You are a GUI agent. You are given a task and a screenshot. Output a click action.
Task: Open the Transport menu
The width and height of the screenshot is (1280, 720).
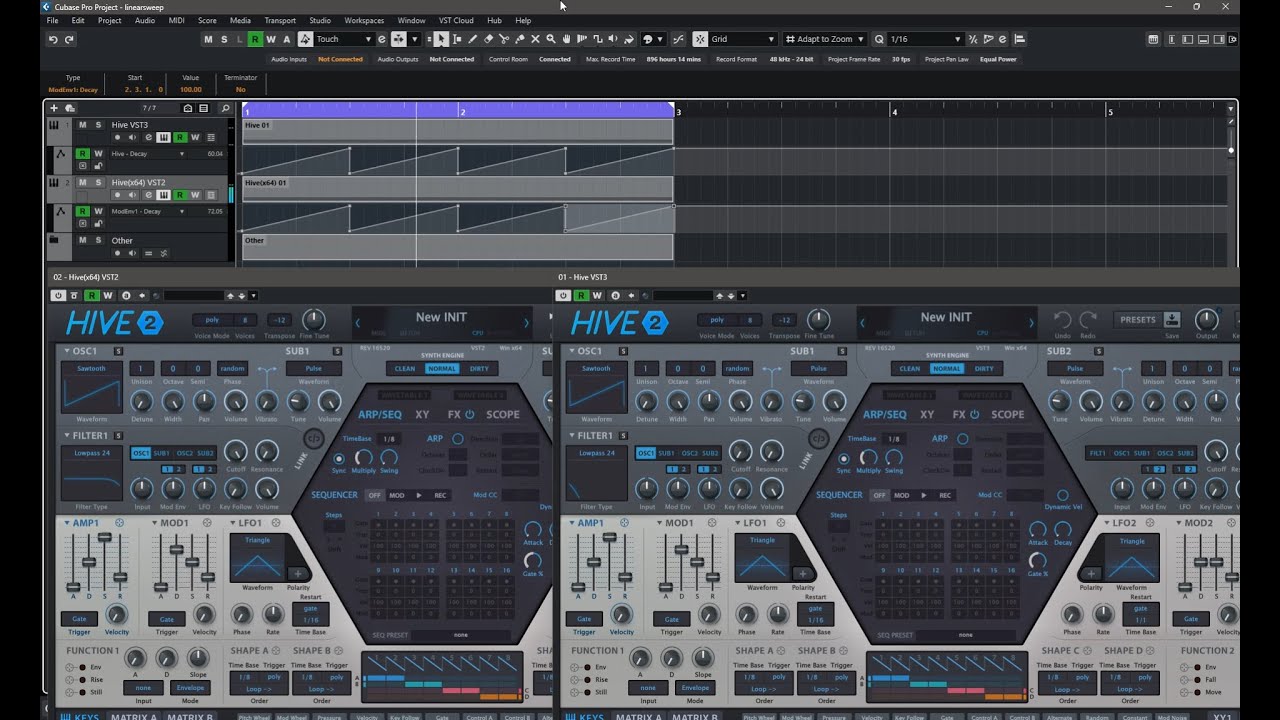(280, 20)
